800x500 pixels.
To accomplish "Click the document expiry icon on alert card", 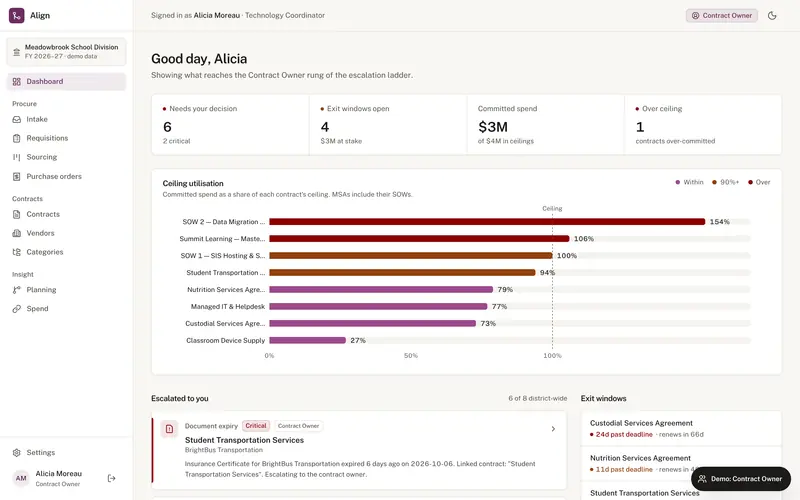I will click(x=169, y=429).
